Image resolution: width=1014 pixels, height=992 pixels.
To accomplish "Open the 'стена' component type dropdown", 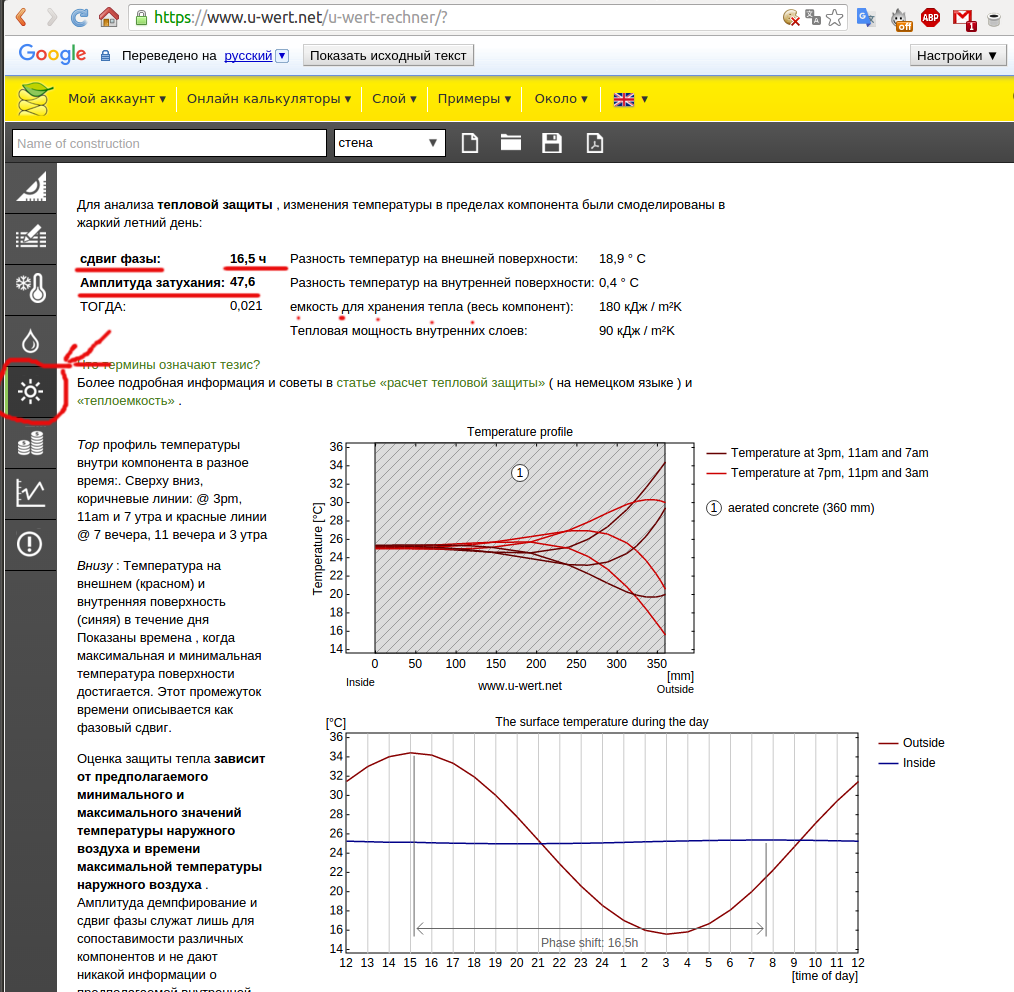I will [x=389, y=143].
